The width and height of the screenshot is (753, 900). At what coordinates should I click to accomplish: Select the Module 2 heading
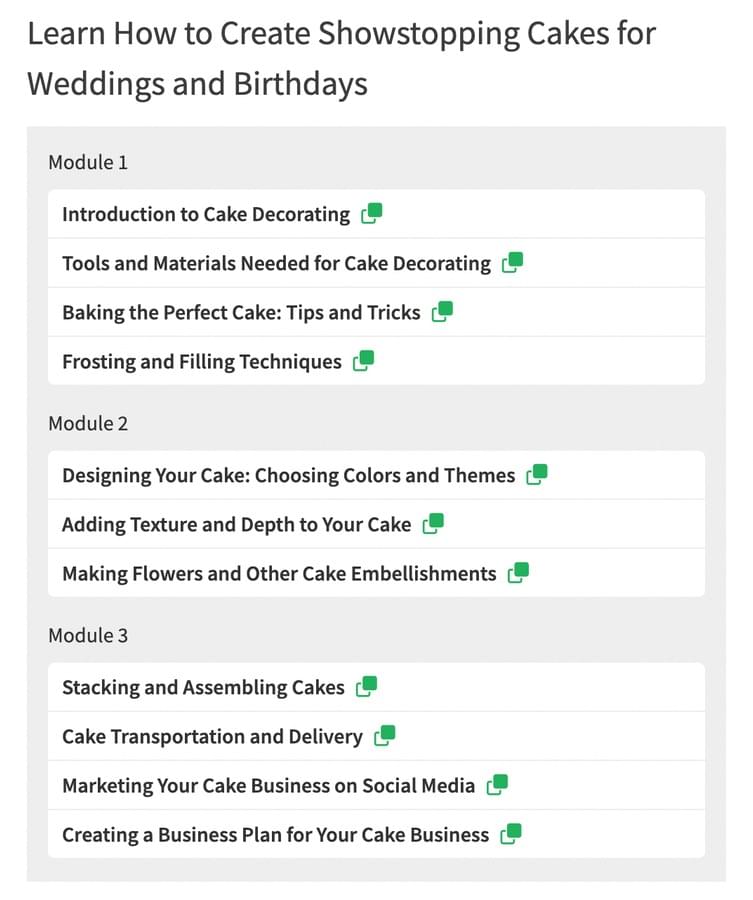88,424
